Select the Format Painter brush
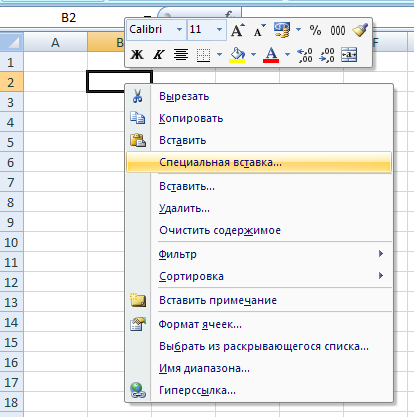The height and width of the screenshot is (417, 414). point(360,30)
